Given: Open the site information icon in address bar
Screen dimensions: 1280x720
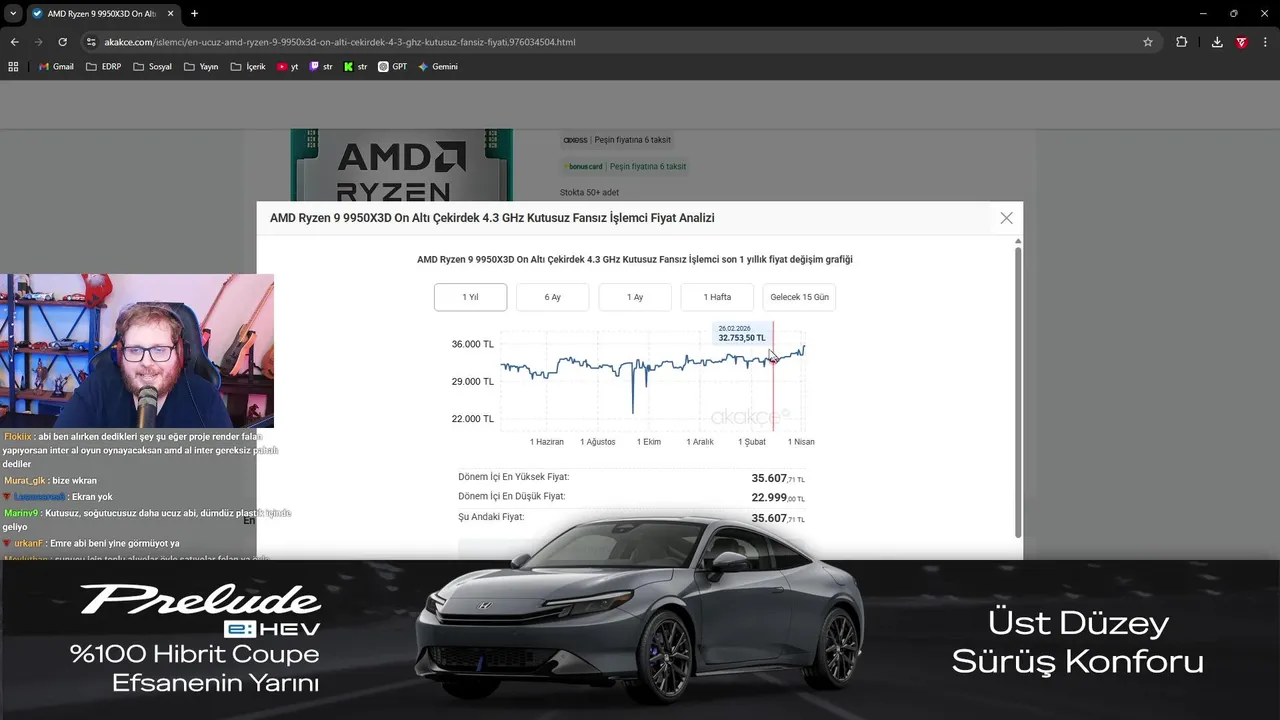Looking at the screenshot, I should tap(91, 42).
